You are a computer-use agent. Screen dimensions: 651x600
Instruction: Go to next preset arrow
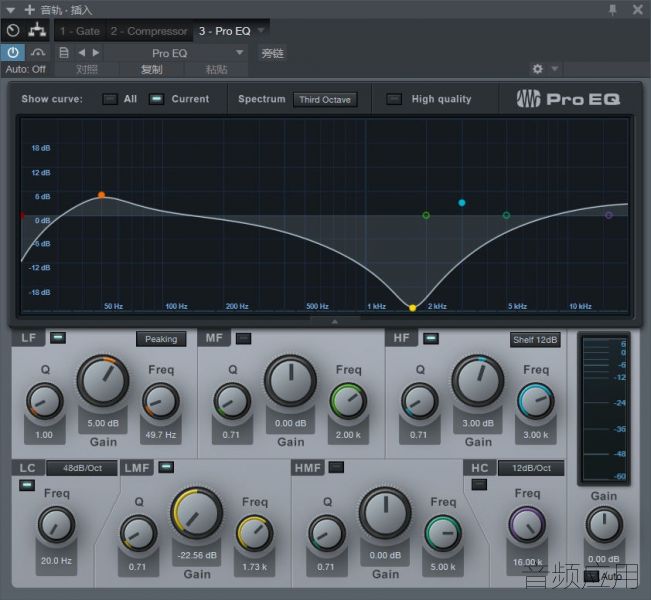pyautogui.click(x=96, y=53)
